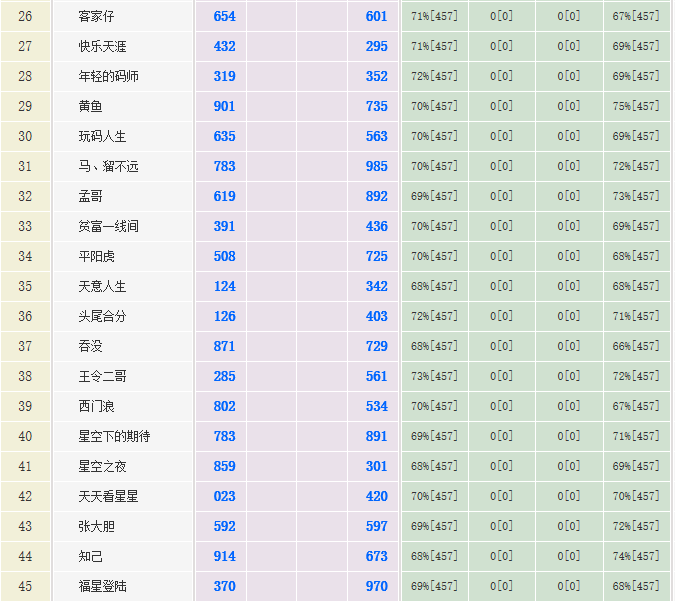Click the number 985 in 马、溜不远's row

[x=376, y=167]
